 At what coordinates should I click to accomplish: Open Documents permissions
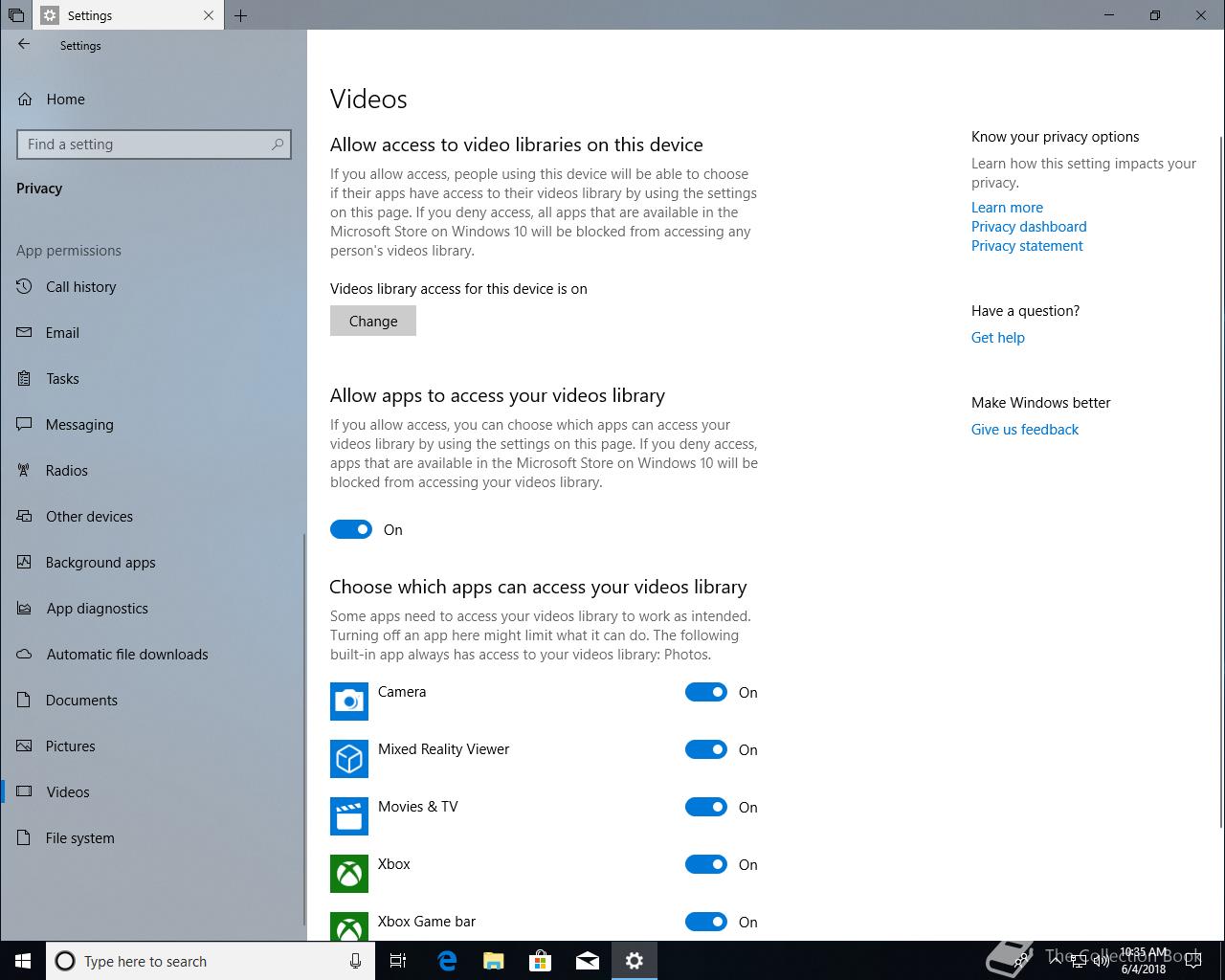click(153, 701)
